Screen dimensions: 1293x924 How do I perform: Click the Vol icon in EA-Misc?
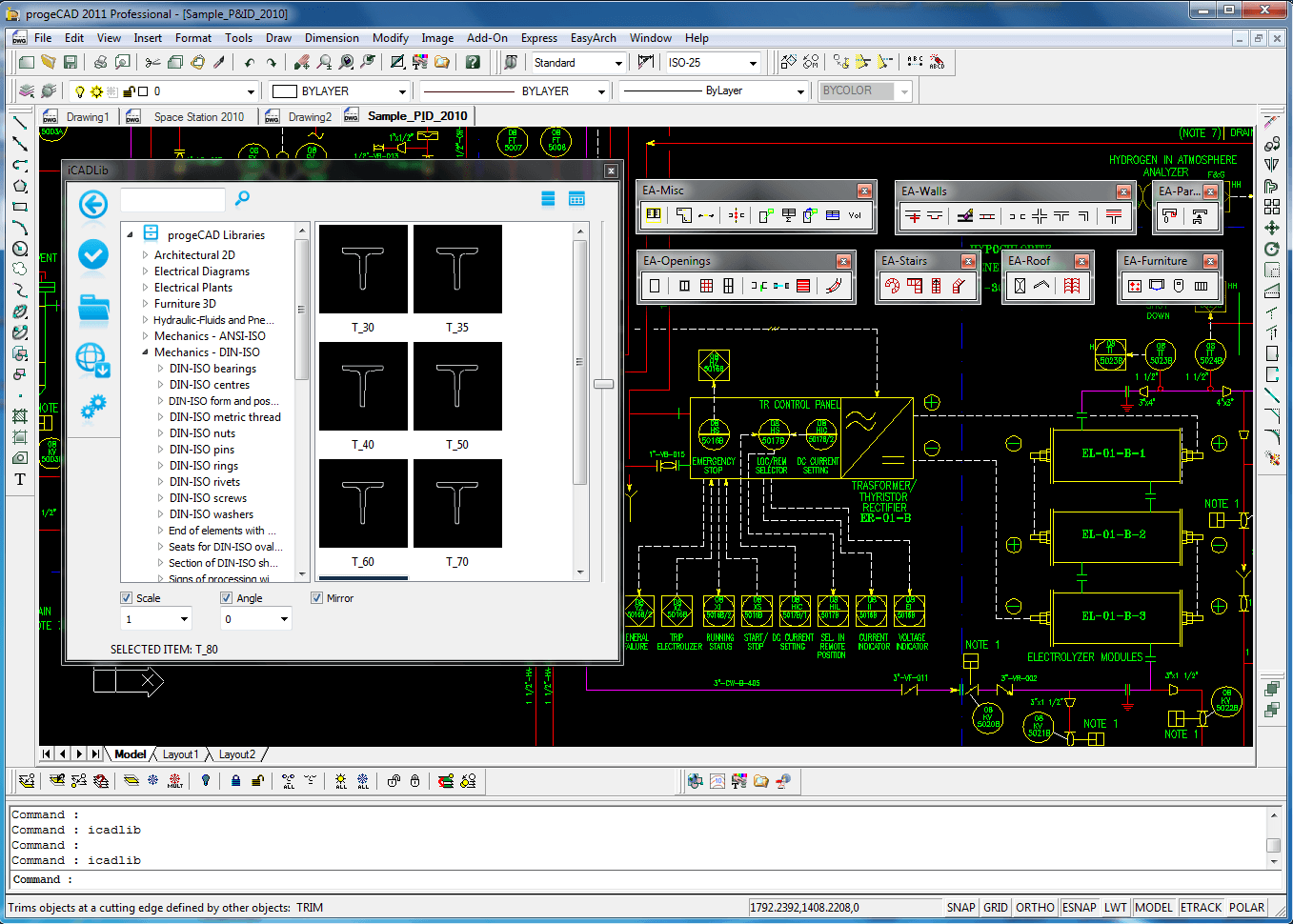[x=855, y=215]
